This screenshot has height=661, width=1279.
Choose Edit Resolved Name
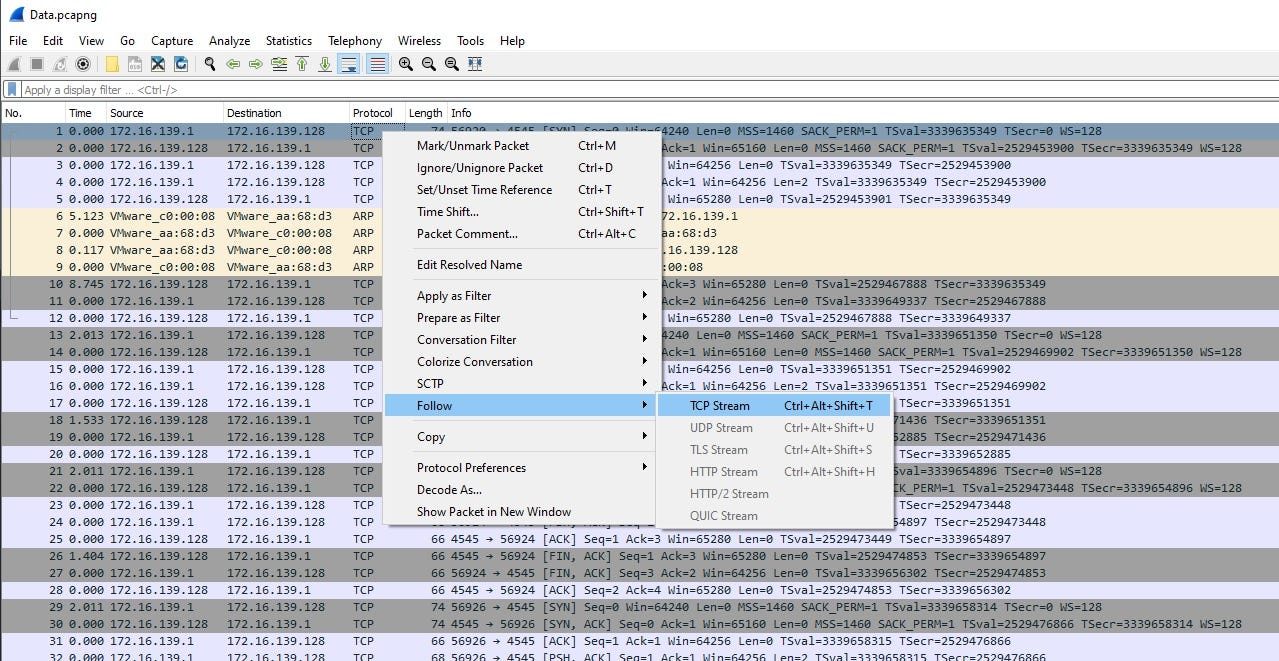click(521, 265)
